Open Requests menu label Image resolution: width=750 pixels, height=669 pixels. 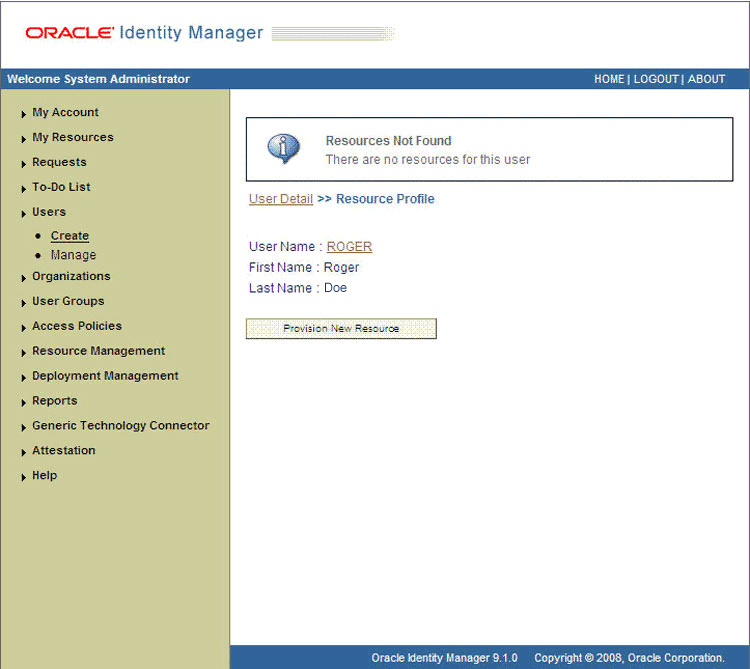click(x=59, y=162)
